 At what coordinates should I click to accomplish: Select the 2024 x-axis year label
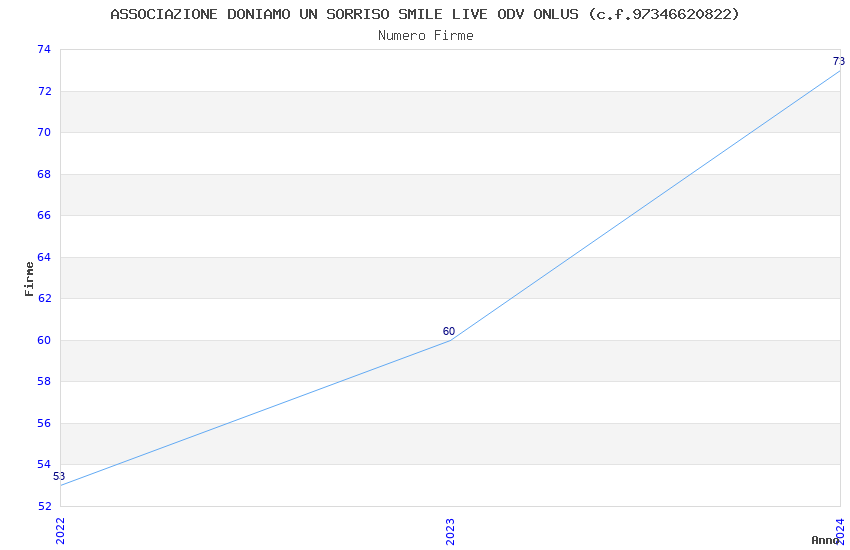[x=840, y=531]
